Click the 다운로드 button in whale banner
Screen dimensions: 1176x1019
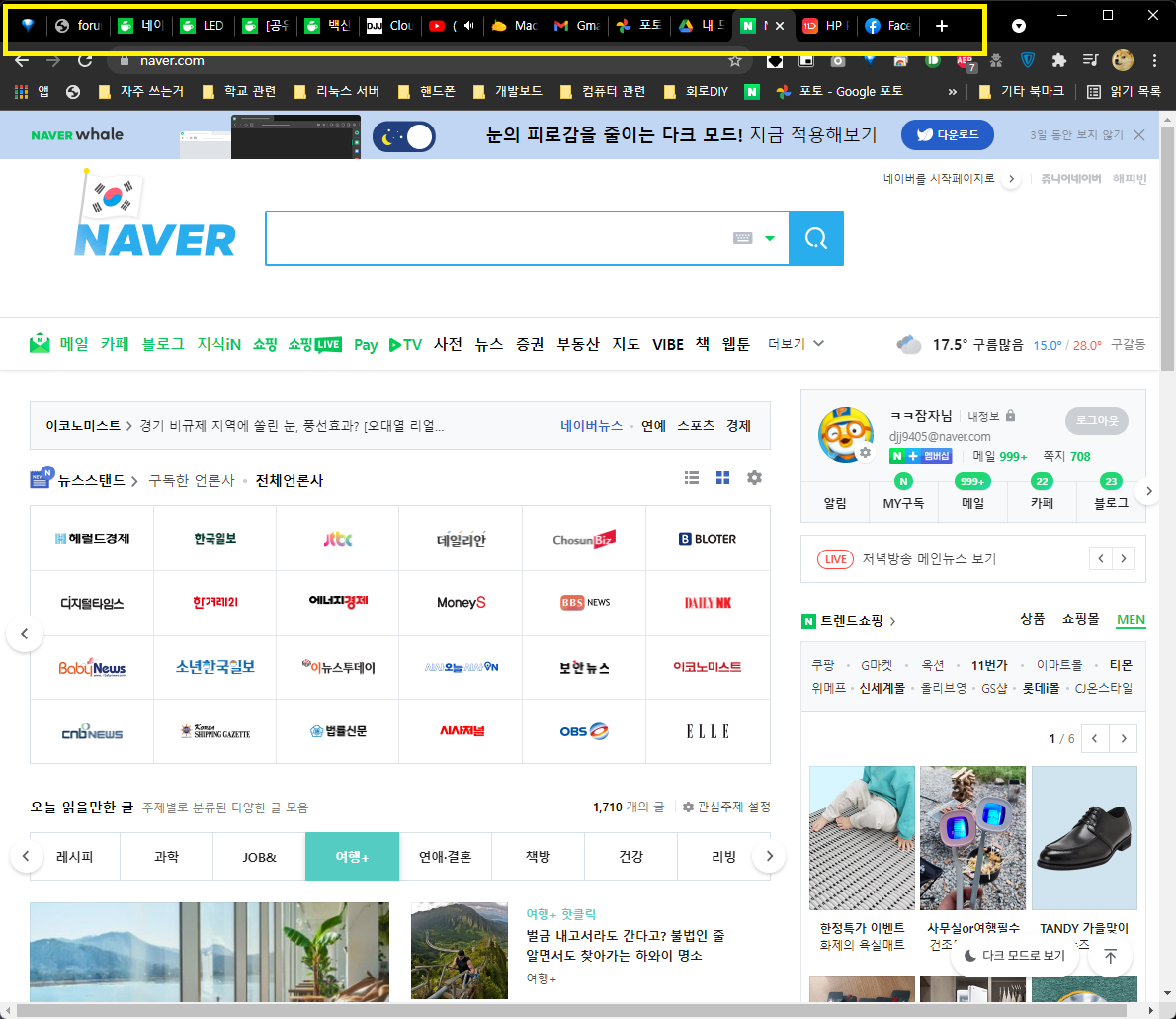948,135
